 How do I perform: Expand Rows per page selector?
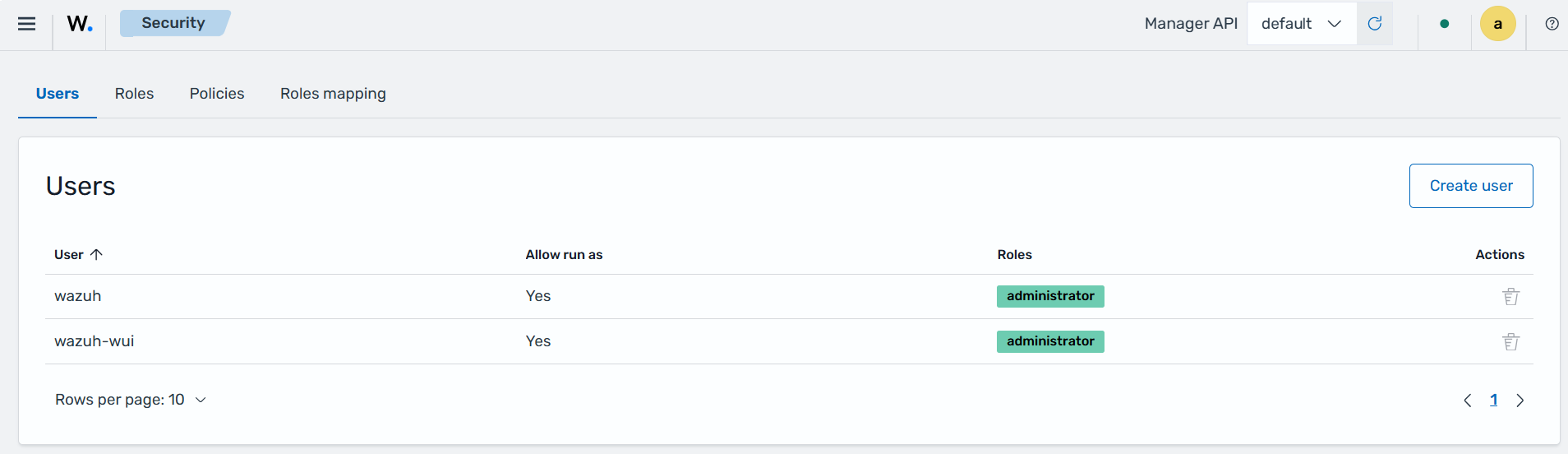131,400
